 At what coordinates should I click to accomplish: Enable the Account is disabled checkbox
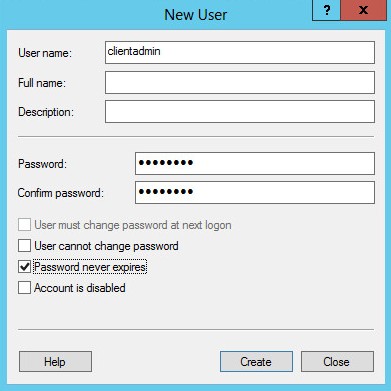pyautogui.click(x=24, y=288)
